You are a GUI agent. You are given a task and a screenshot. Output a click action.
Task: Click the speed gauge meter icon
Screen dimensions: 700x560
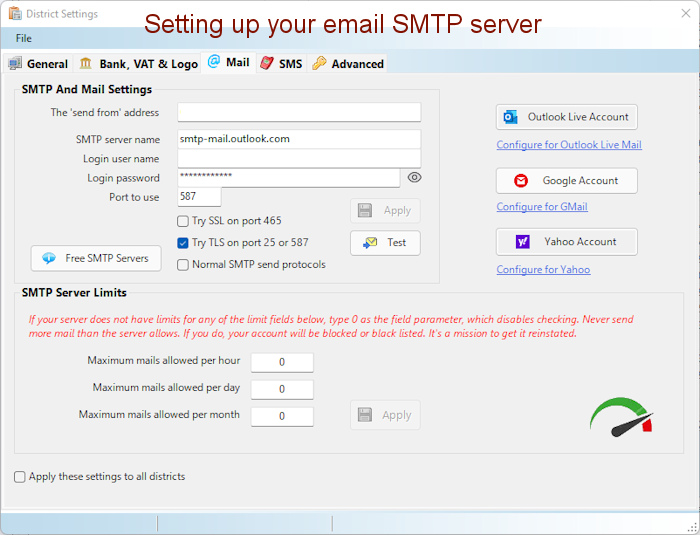tap(621, 417)
